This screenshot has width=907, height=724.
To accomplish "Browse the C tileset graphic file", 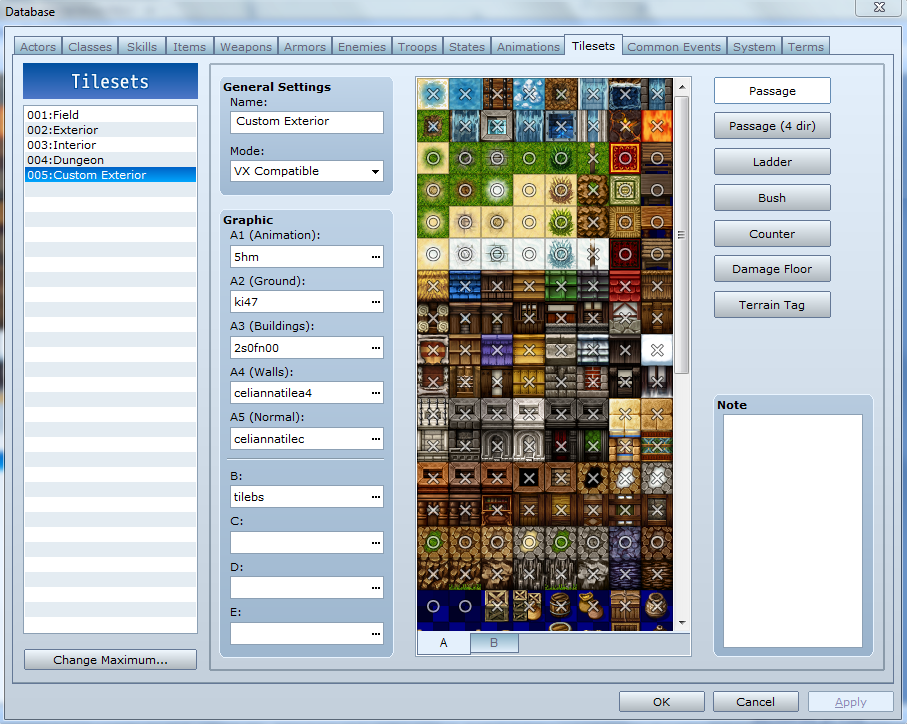I will click(376, 543).
